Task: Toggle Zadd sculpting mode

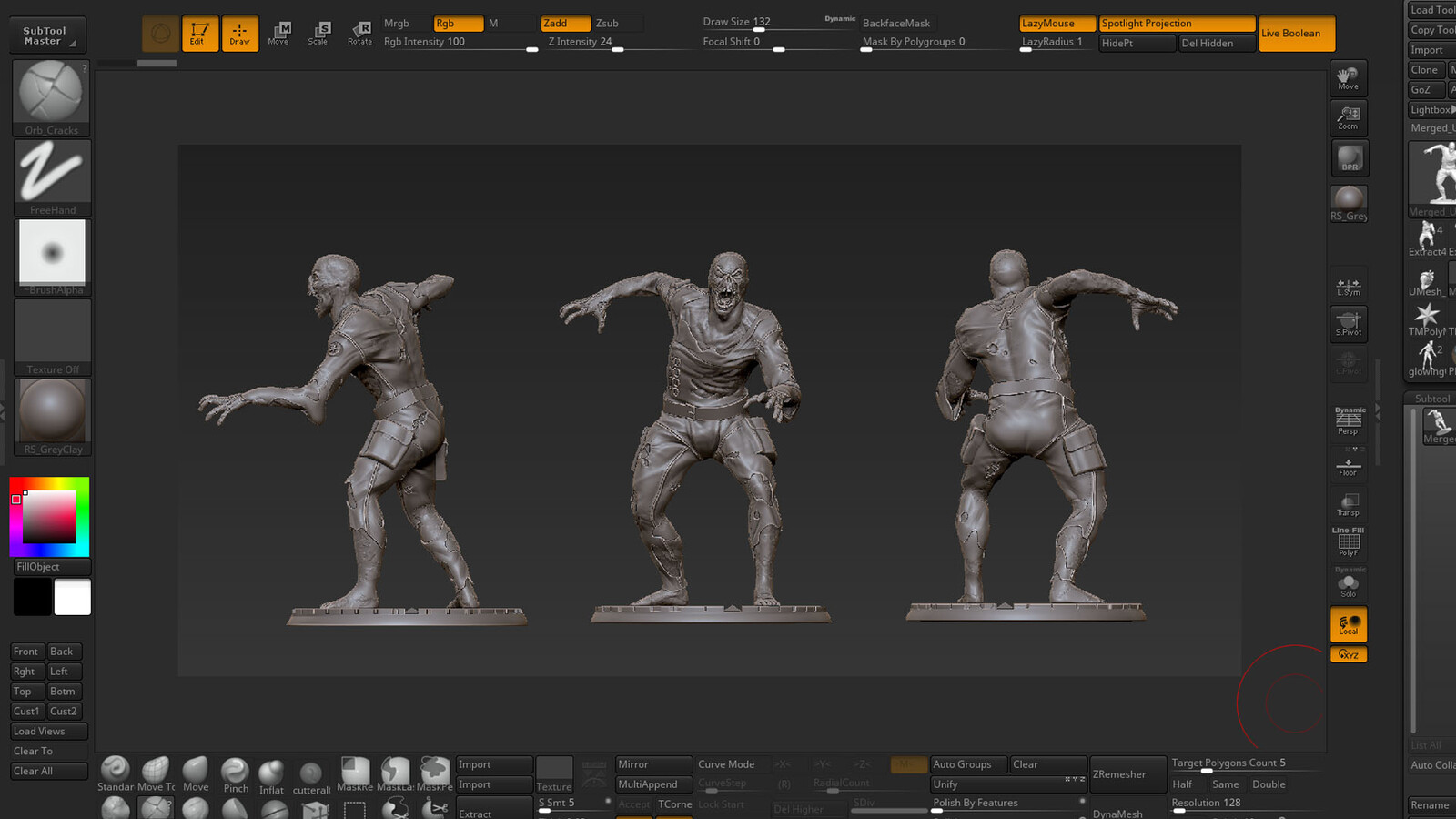Action: pos(564,23)
